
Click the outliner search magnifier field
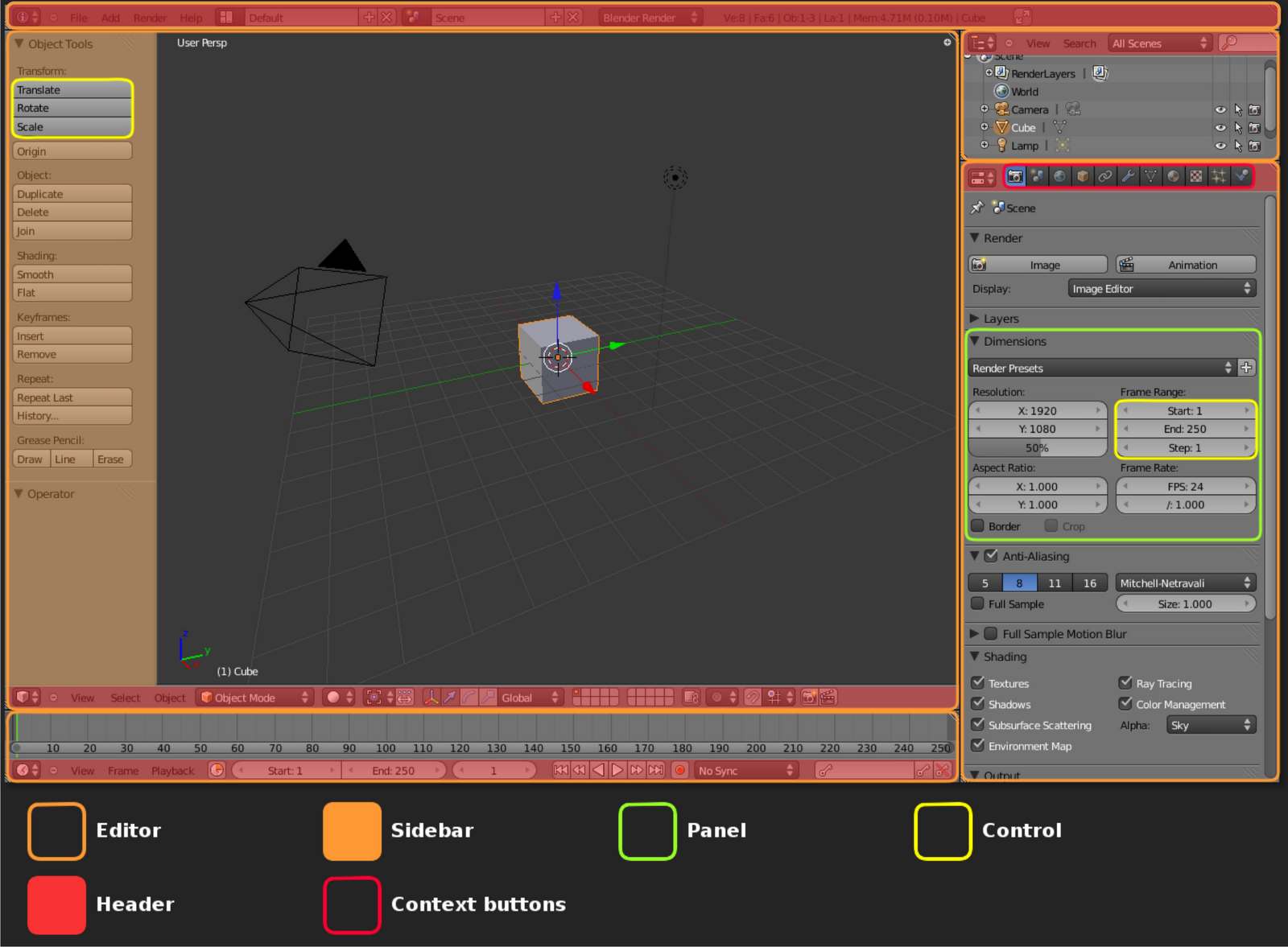click(1247, 43)
